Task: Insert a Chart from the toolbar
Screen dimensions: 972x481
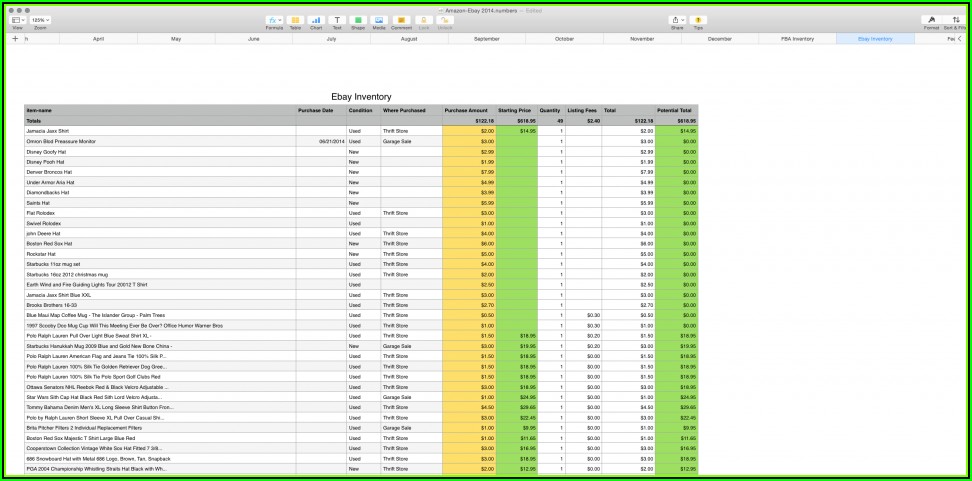Action: pyautogui.click(x=316, y=20)
